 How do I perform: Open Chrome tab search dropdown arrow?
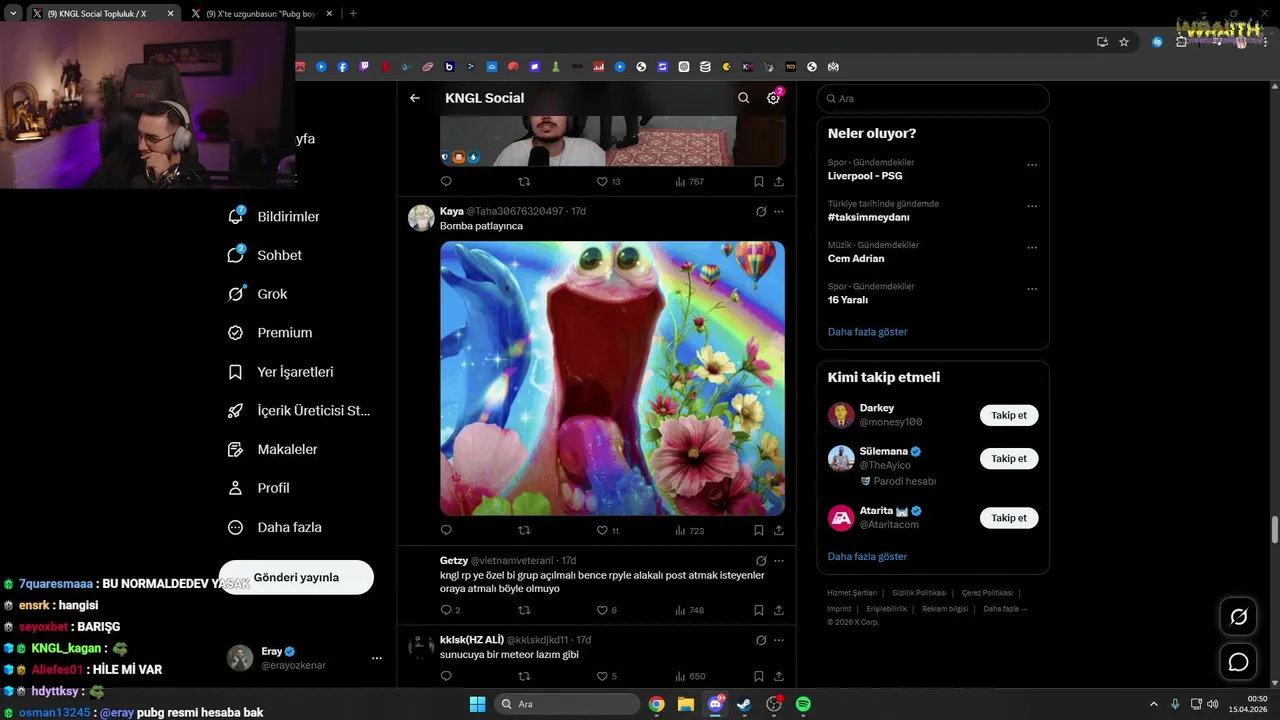point(13,14)
